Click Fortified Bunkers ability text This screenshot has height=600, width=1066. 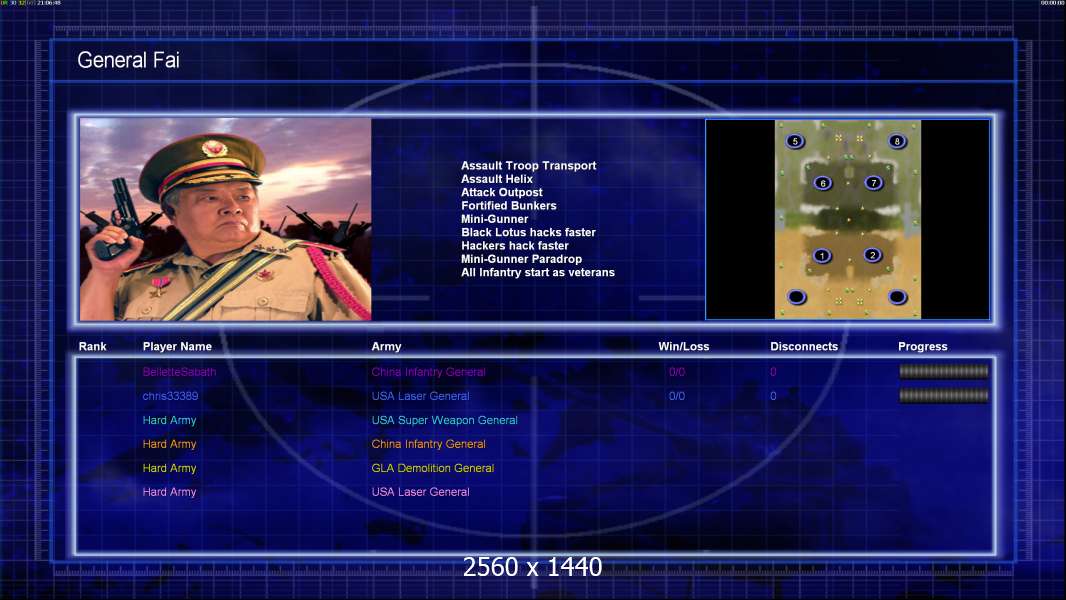click(x=509, y=205)
